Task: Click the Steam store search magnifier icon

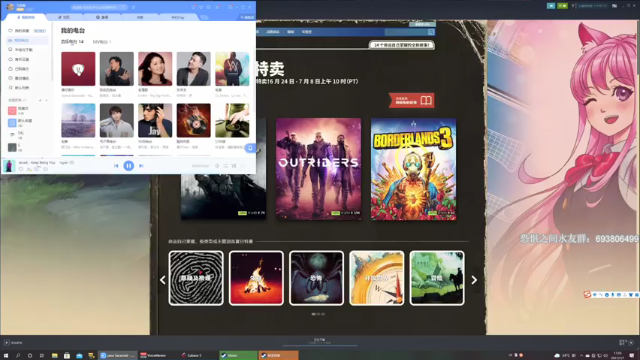Action: [431, 32]
